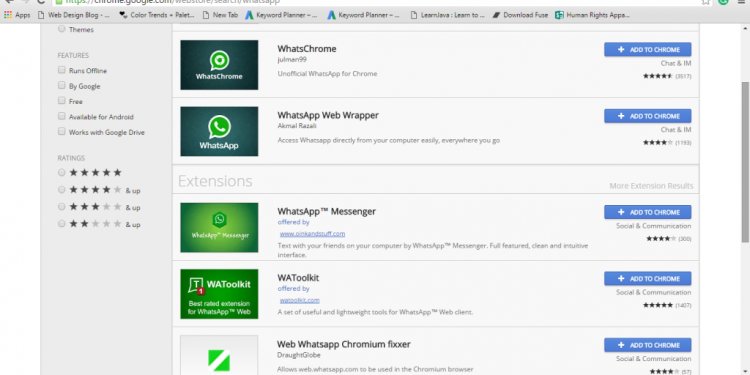Open the WhatsApp™ Messenger title

tap(326, 211)
